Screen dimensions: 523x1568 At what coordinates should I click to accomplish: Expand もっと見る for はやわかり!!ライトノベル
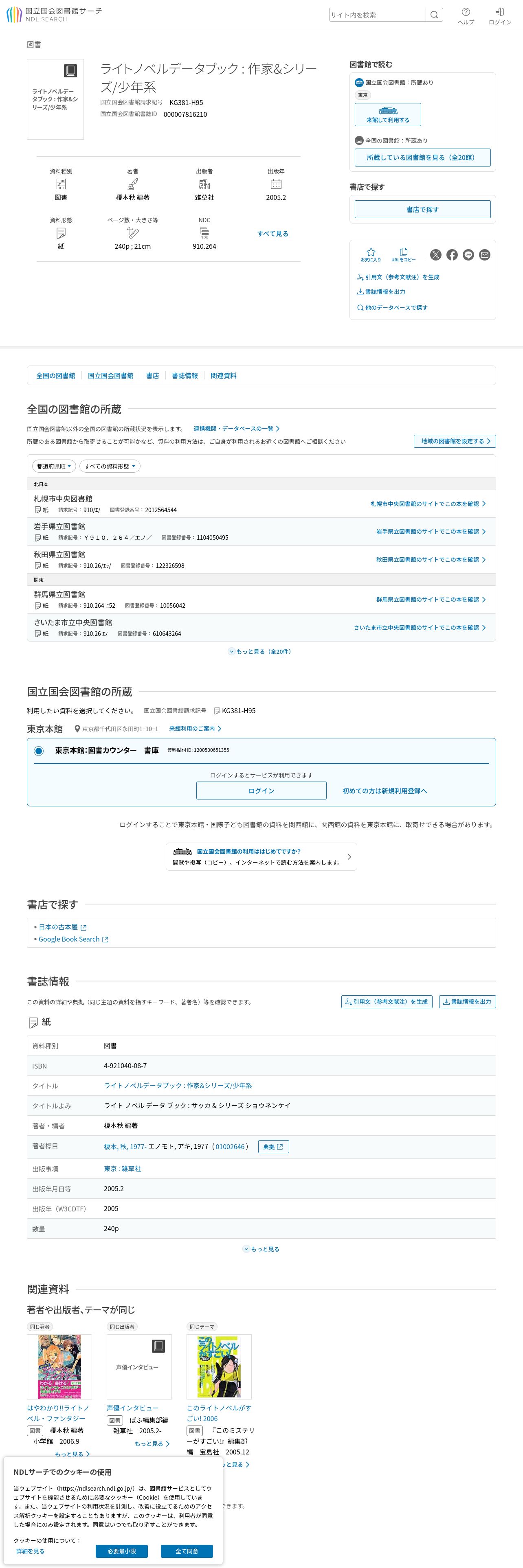[x=73, y=1454]
